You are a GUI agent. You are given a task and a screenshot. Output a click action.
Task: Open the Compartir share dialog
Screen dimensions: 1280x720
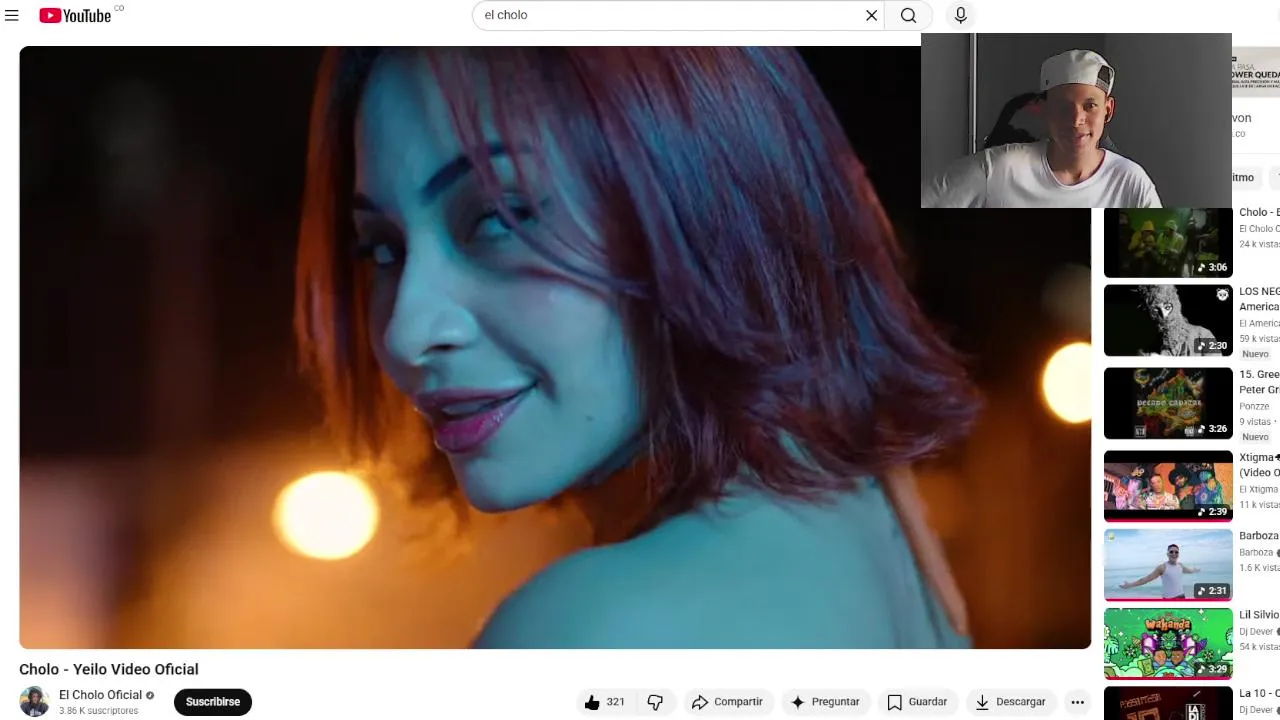tap(727, 702)
